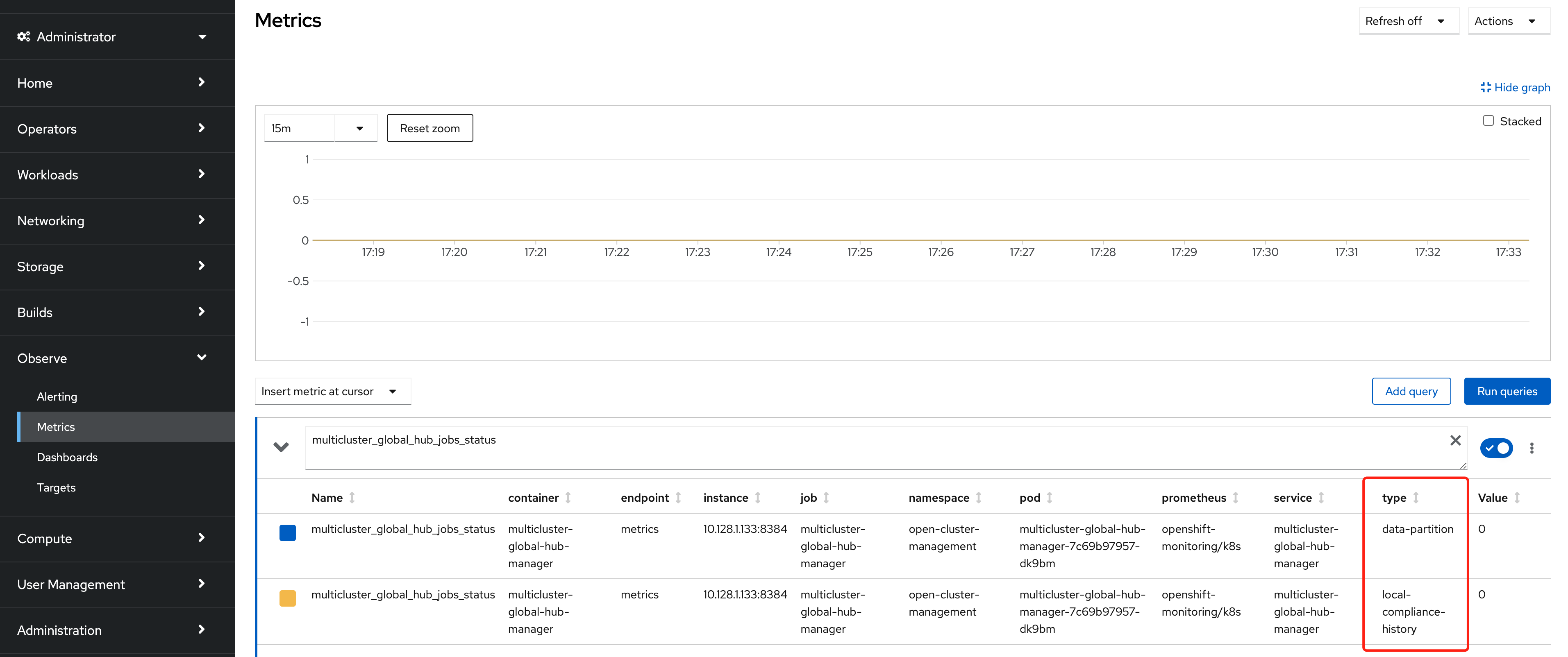Sort table by endpoint column icon
1568x657 pixels.
(678, 498)
